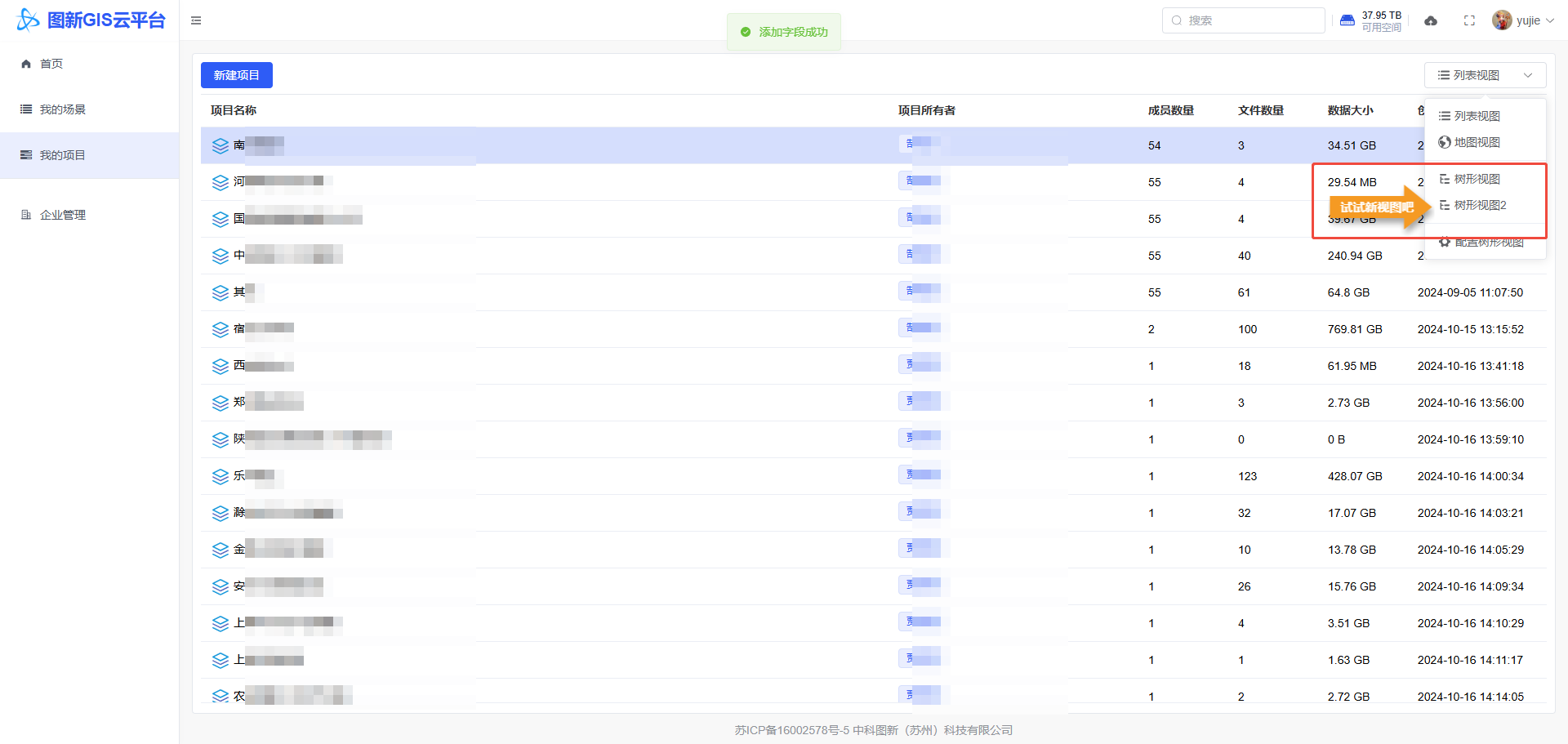Image resolution: width=1568 pixels, height=744 pixels.
Task: Expand the yujie account dropdown arrow
Action: pyautogui.click(x=1550, y=20)
